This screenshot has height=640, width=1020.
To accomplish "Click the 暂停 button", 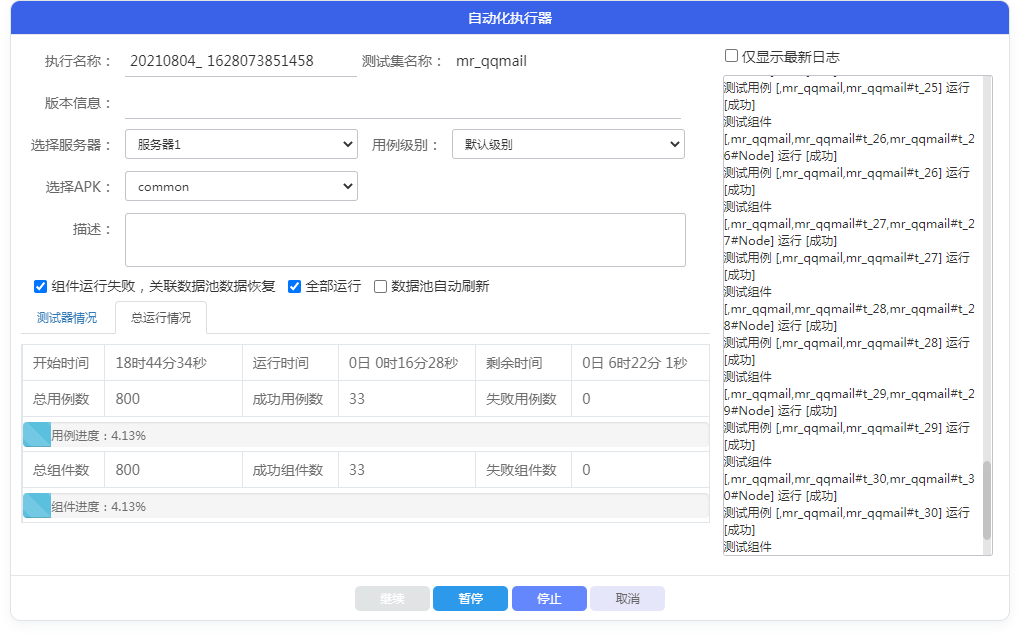I will pyautogui.click(x=470, y=599).
